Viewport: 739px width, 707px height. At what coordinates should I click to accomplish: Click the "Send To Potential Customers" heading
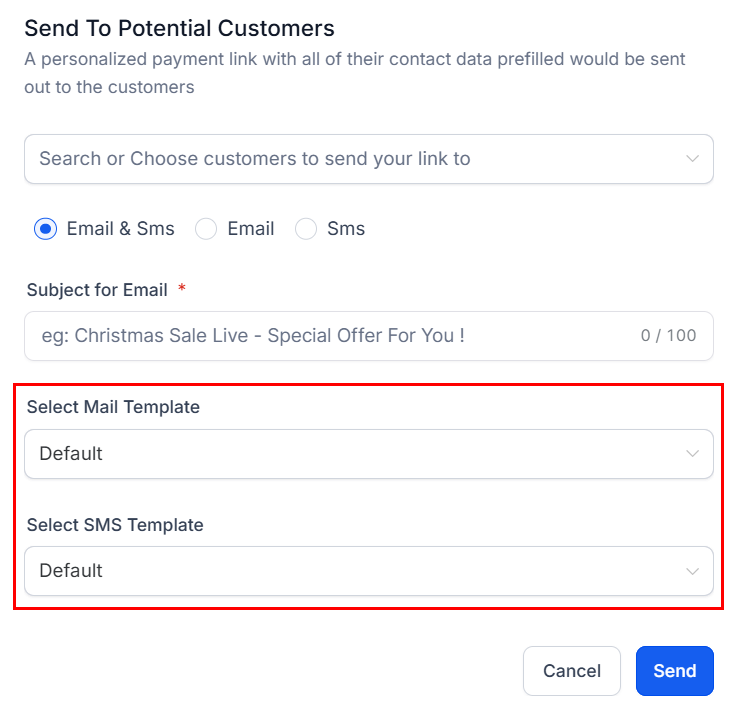pyautogui.click(x=179, y=28)
